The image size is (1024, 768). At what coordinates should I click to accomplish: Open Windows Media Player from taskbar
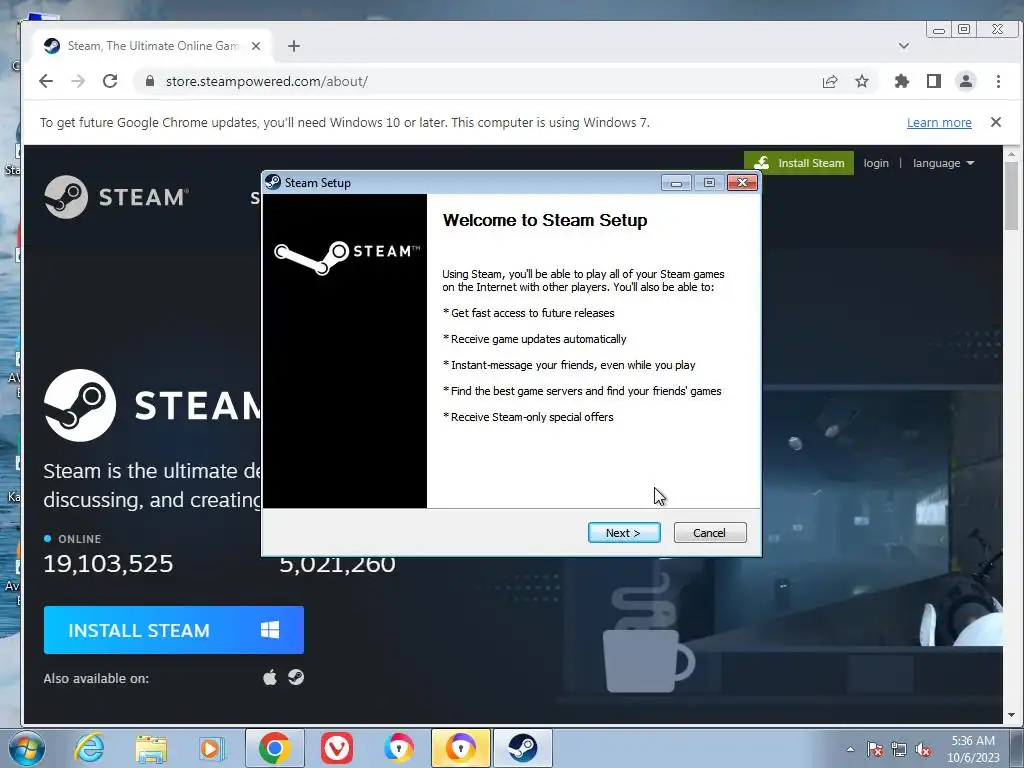click(212, 748)
